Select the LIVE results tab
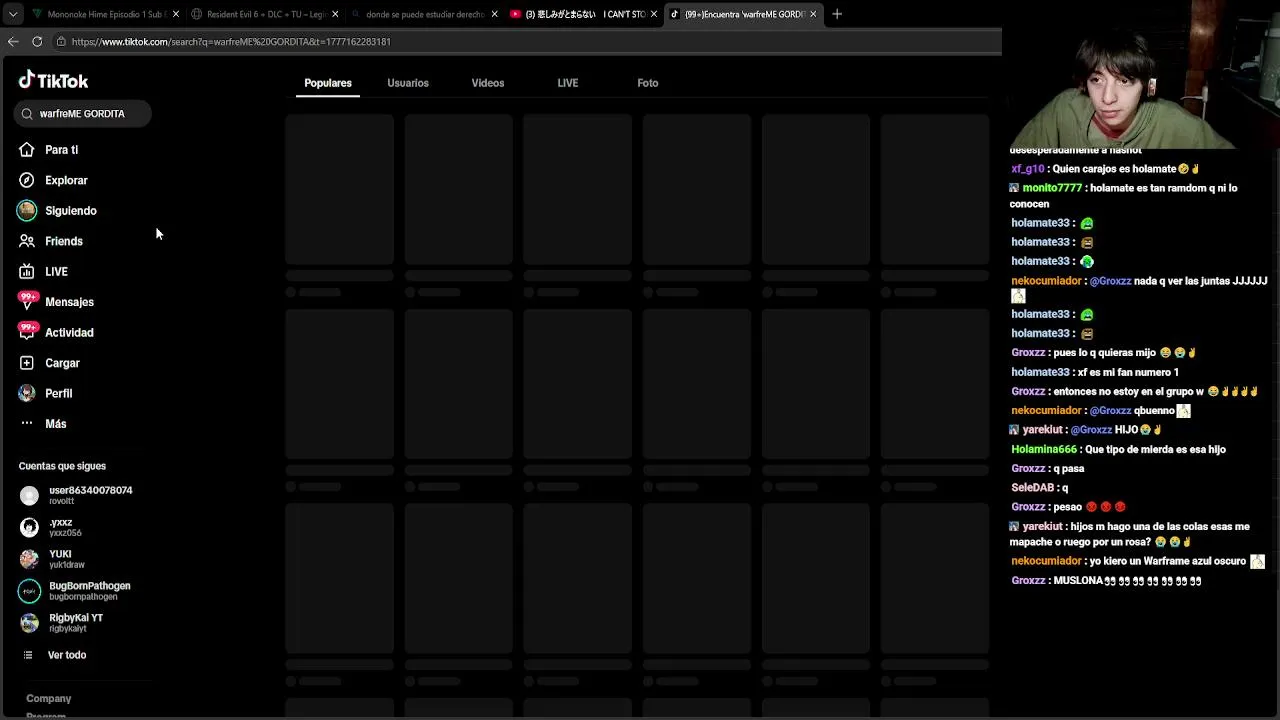The height and width of the screenshot is (720, 1280). click(568, 83)
